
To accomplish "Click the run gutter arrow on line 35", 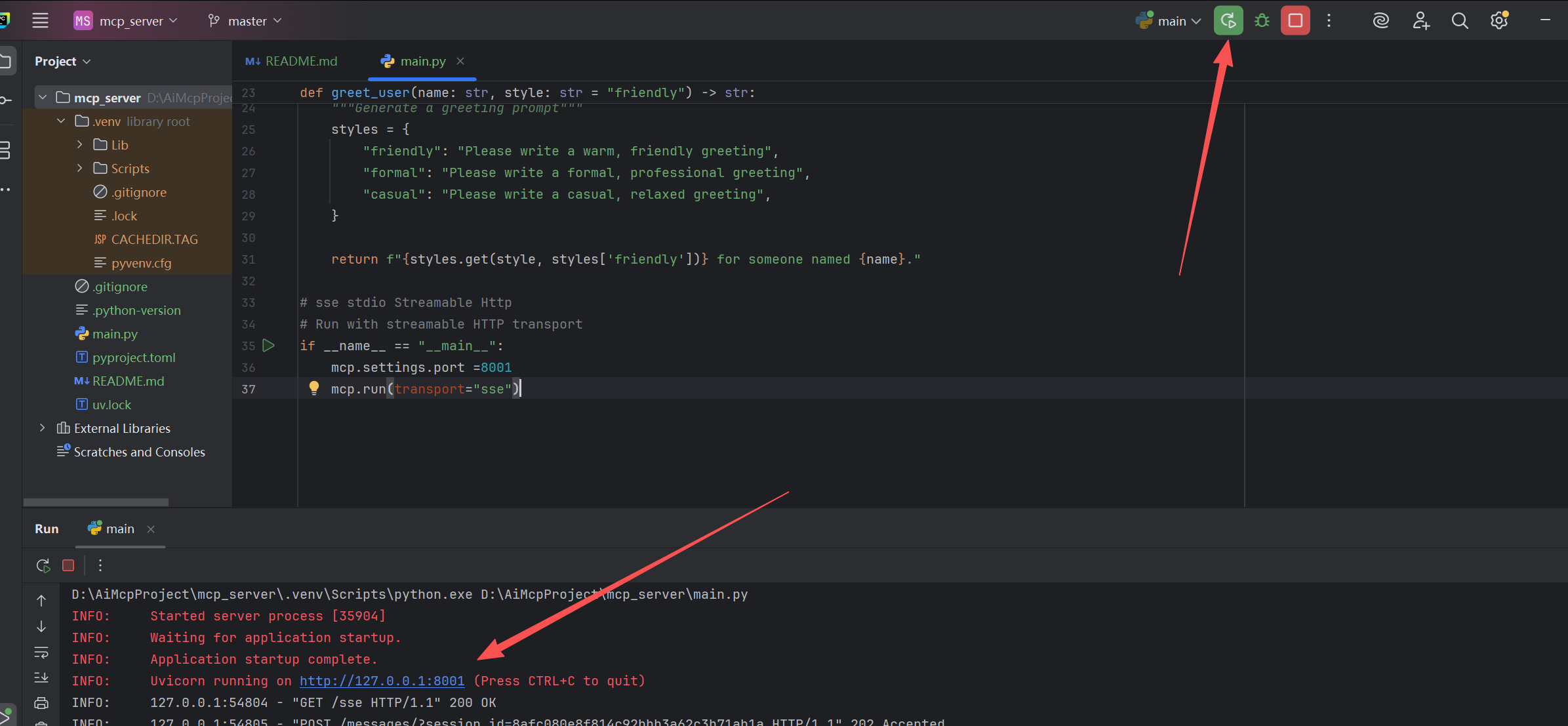I will tap(268, 346).
